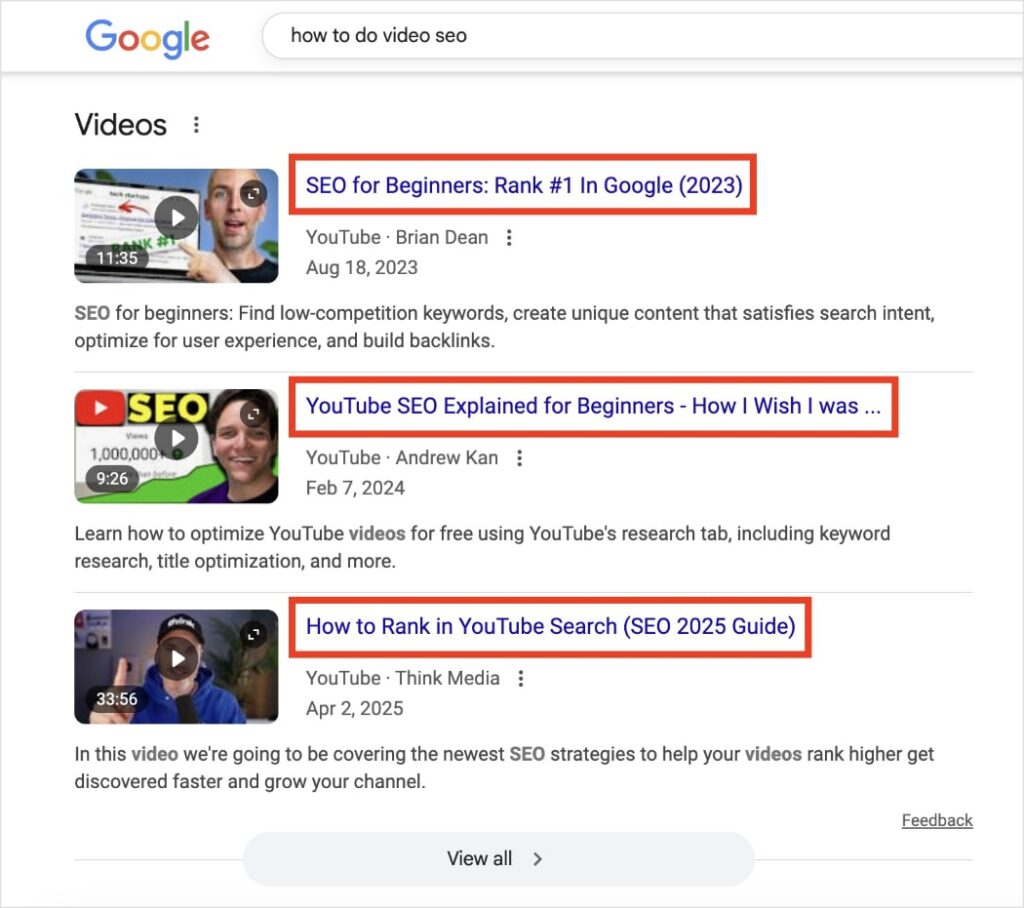1024x908 pixels.
Task: Open the How to Rank in YouTube Search link
Action: pyautogui.click(x=549, y=627)
